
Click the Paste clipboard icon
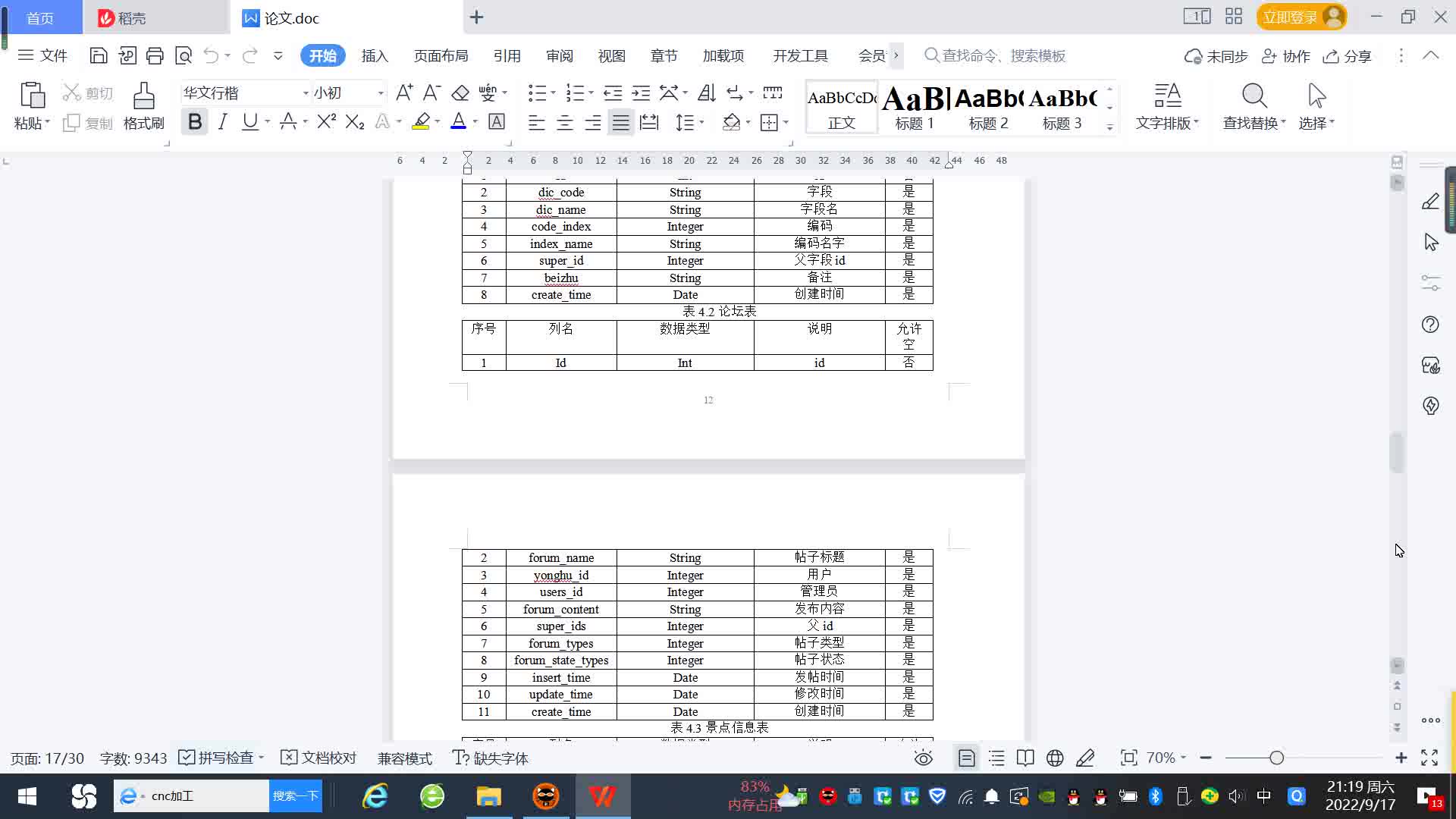[x=32, y=96]
